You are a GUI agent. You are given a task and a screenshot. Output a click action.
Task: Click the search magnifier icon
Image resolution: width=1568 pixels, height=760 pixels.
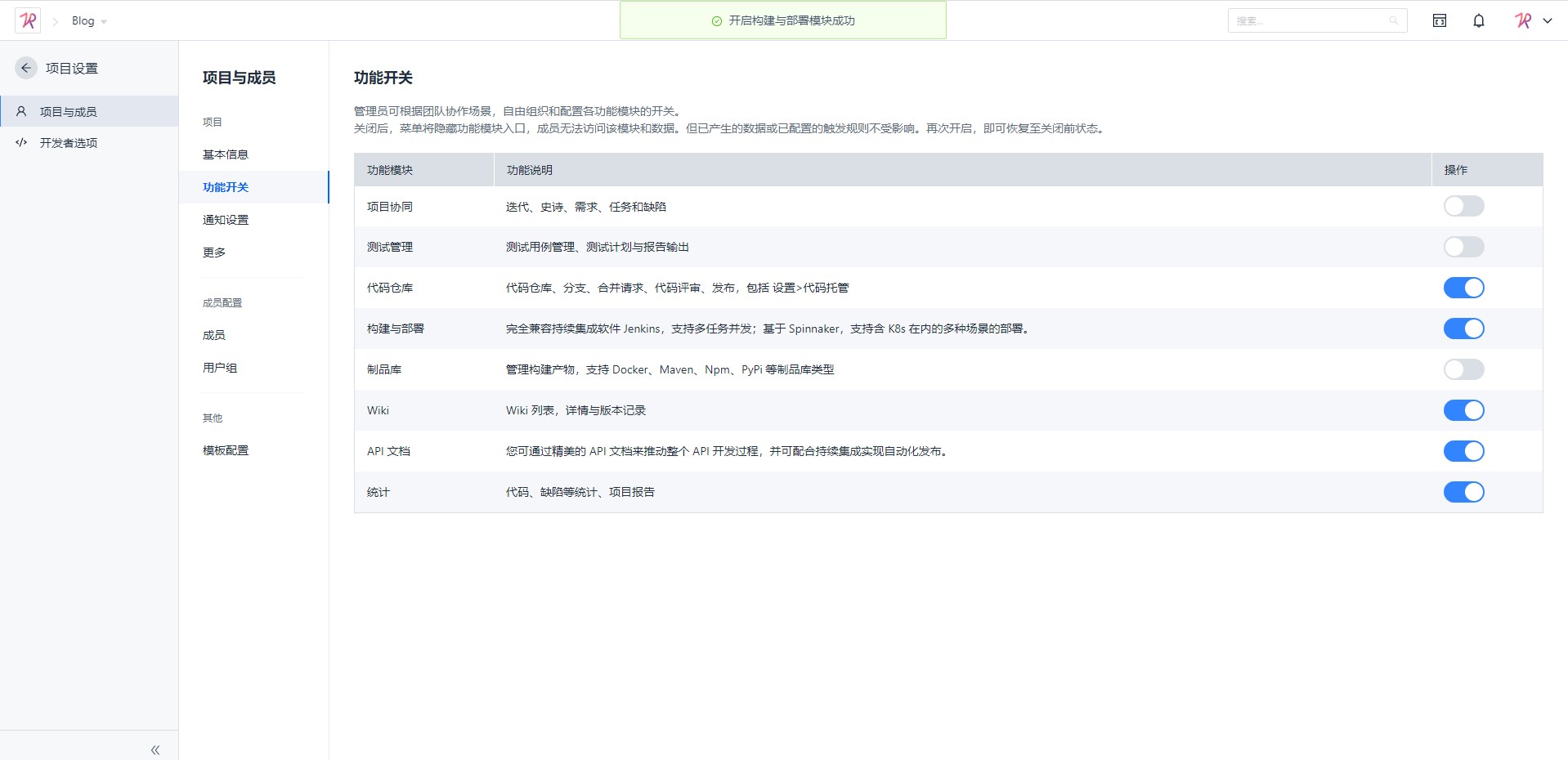[1393, 20]
